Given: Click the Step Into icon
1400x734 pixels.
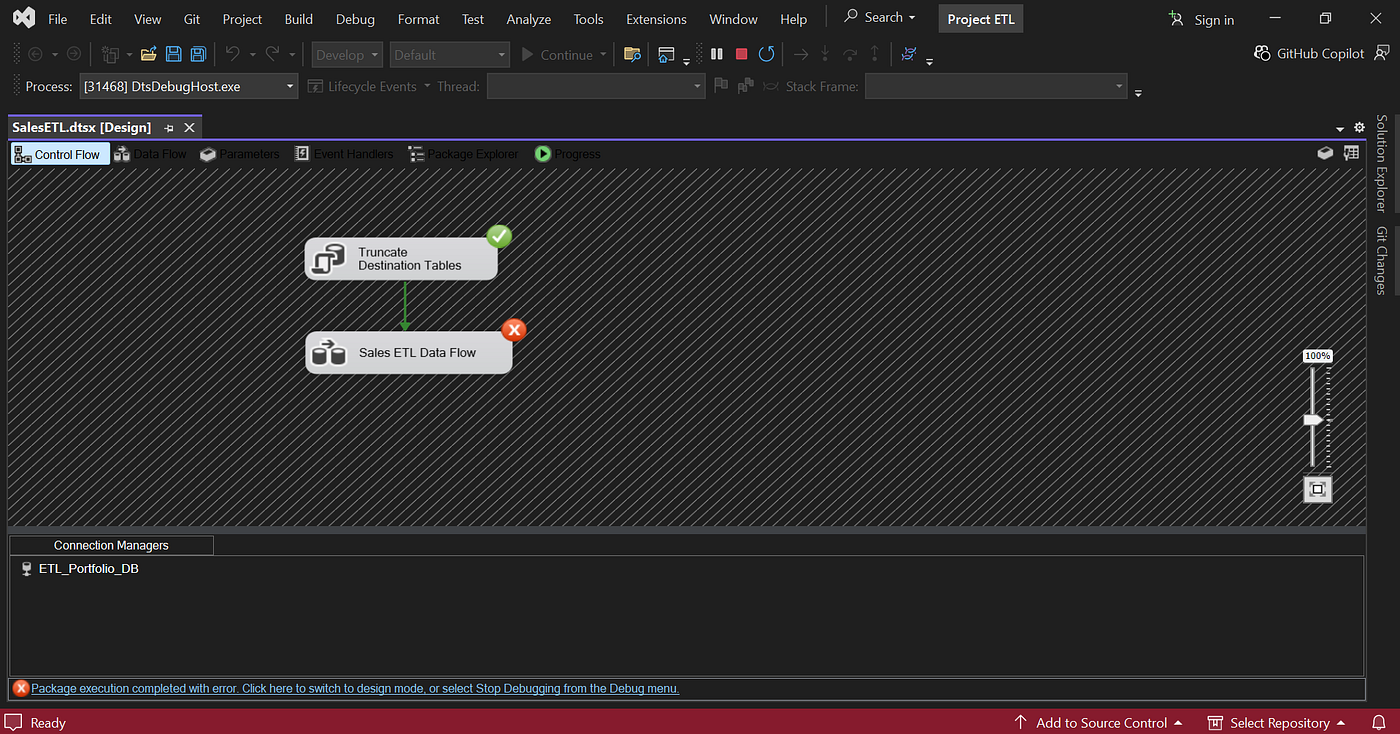Looking at the screenshot, I should tap(825, 54).
